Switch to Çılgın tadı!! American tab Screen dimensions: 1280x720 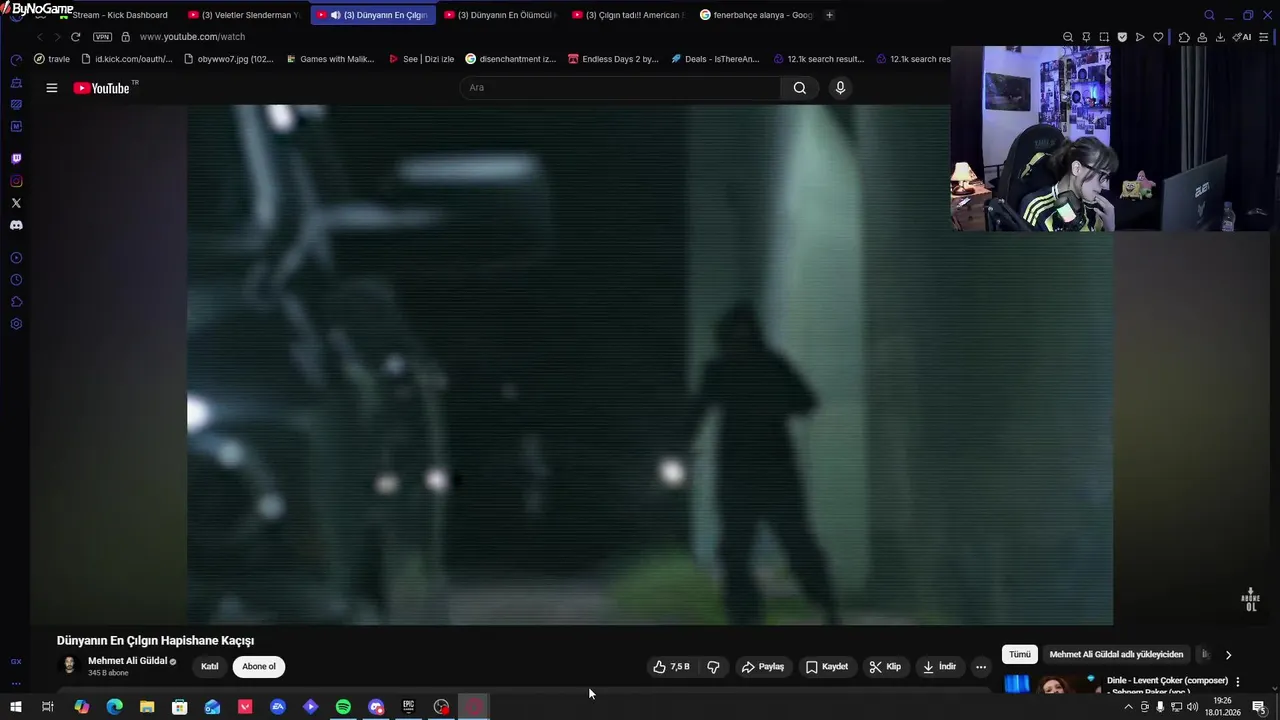click(x=629, y=15)
